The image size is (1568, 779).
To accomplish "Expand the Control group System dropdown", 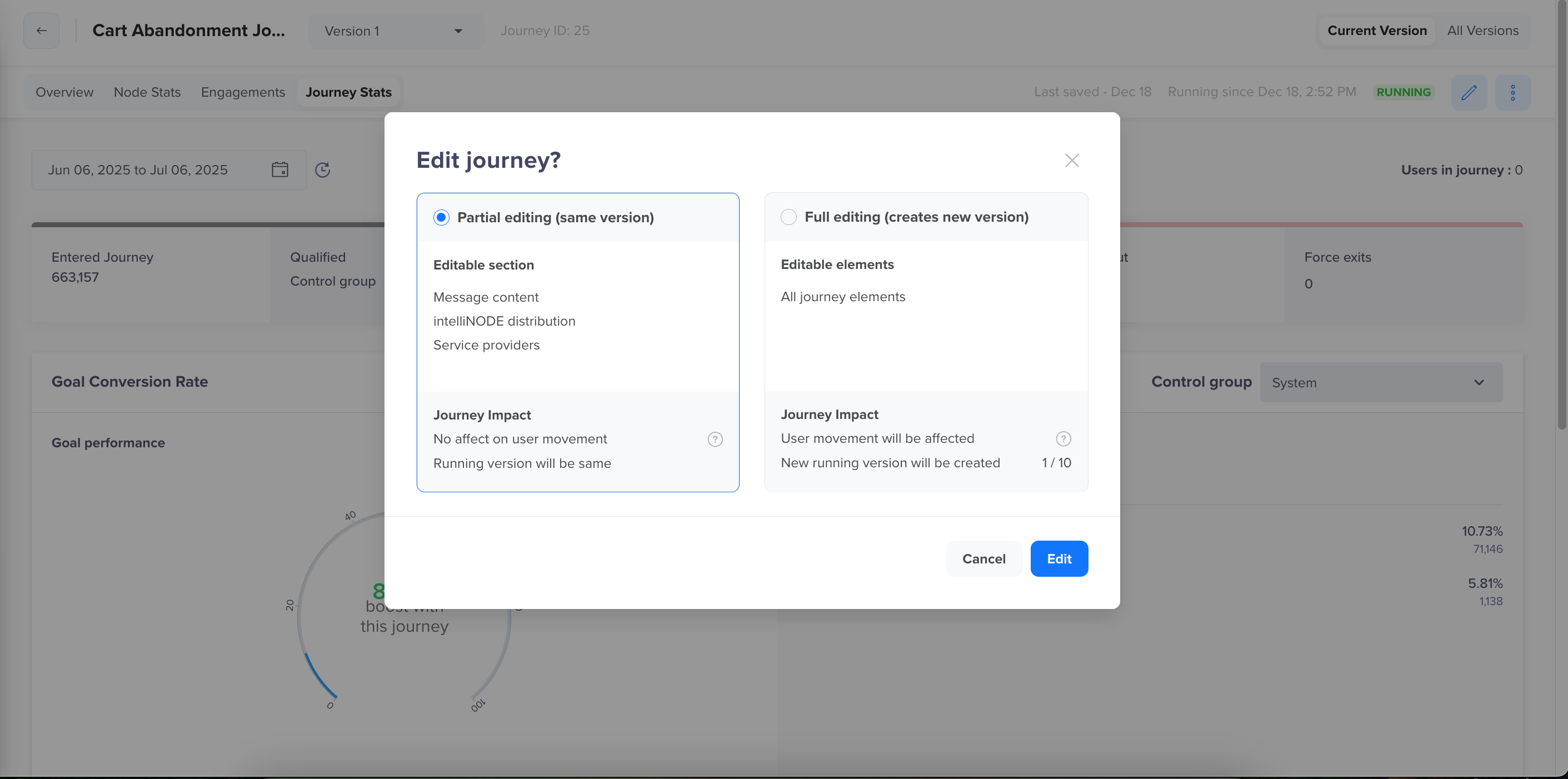I will [x=1381, y=382].
